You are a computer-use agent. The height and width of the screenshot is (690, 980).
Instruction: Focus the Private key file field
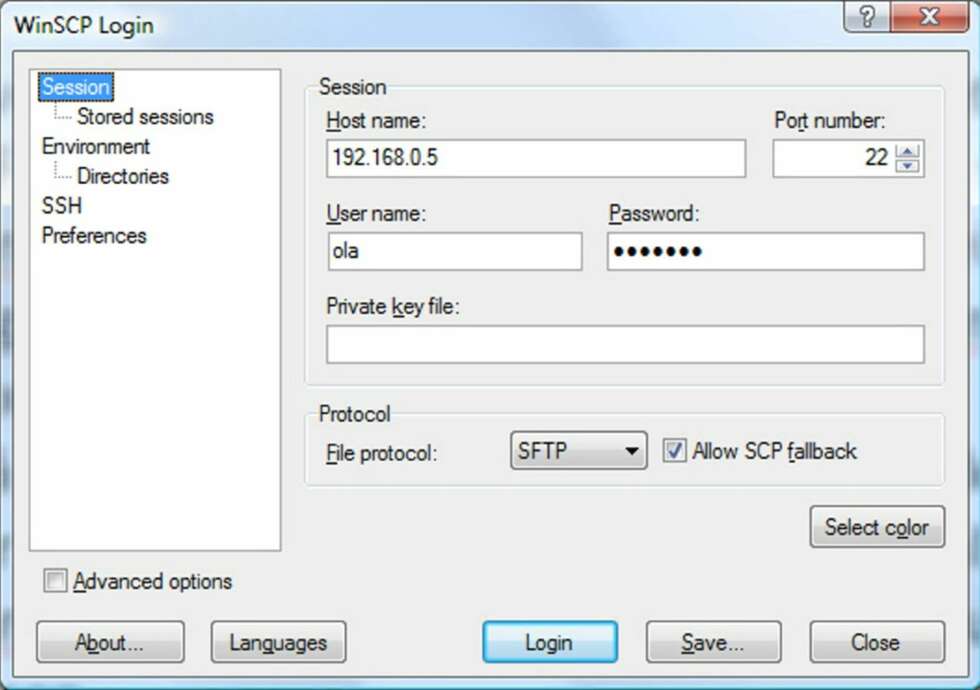[x=625, y=344]
